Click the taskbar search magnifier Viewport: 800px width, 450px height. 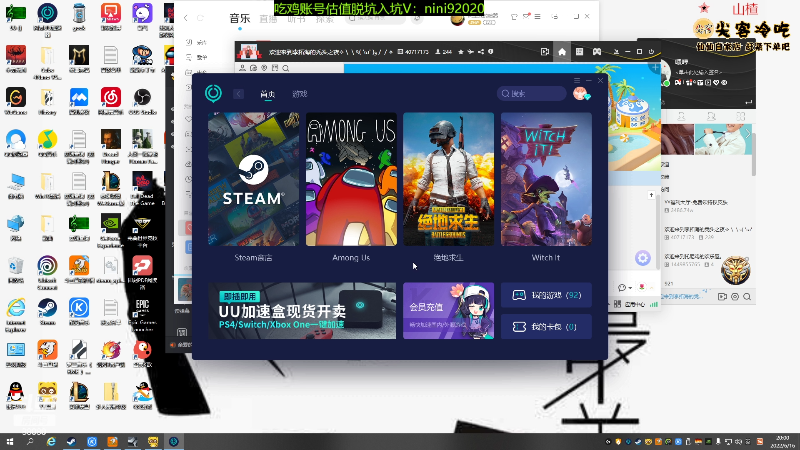30,442
